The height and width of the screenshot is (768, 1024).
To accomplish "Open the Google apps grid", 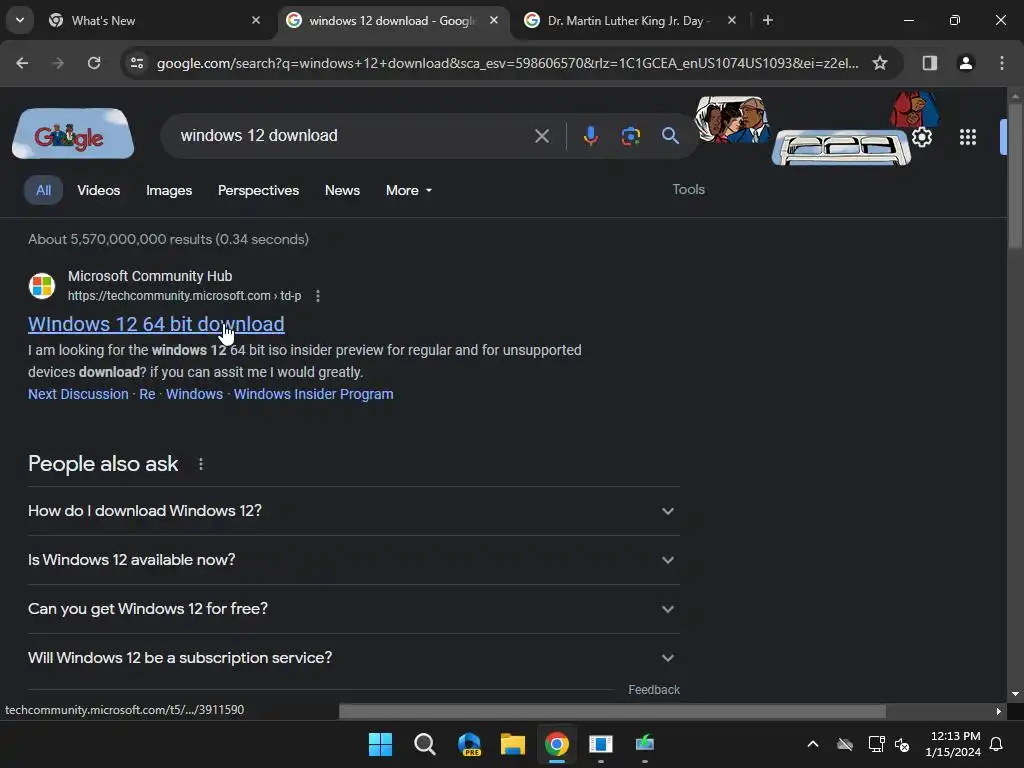I will click(968, 137).
